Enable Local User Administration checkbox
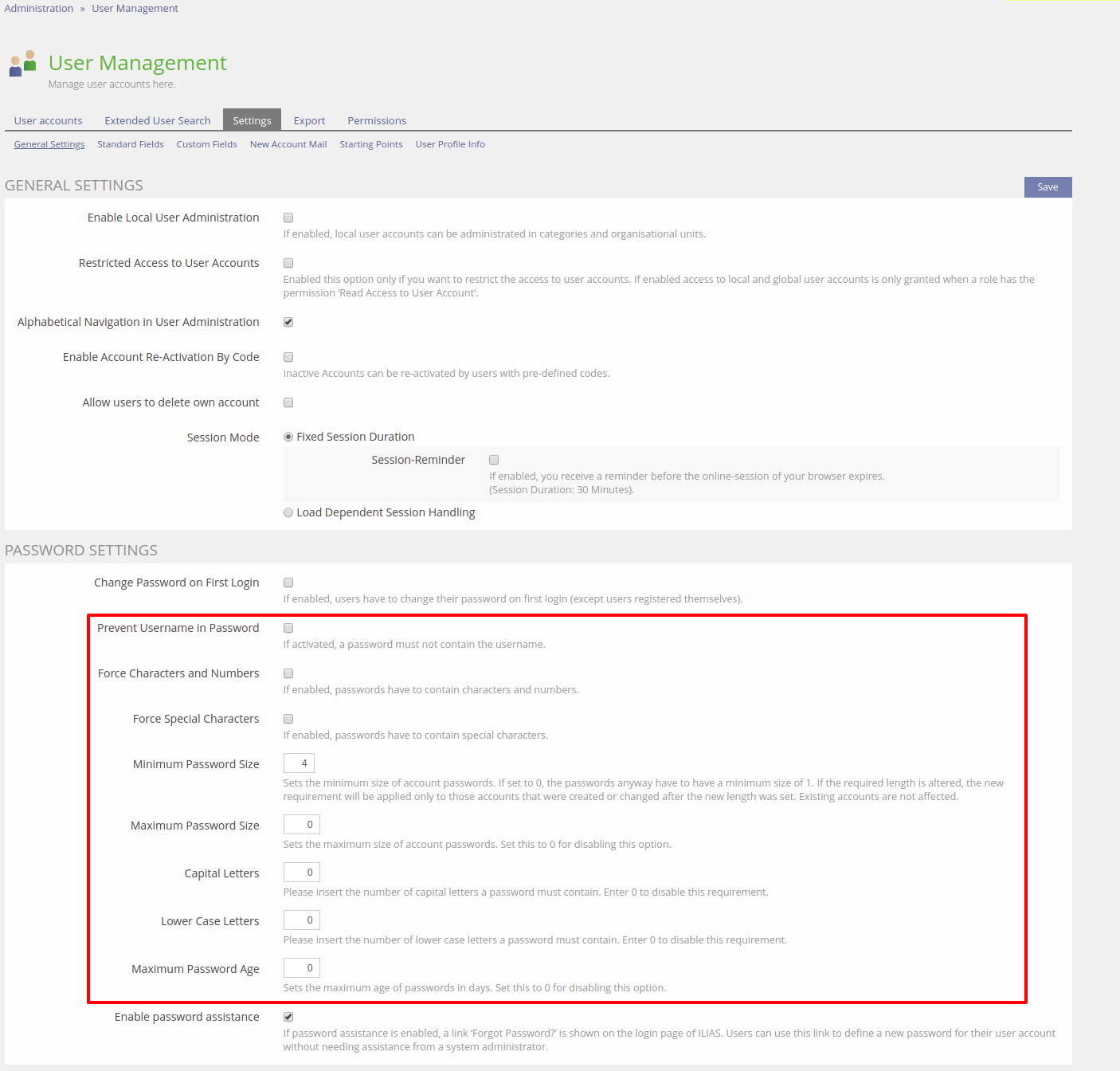 point(288,218)
